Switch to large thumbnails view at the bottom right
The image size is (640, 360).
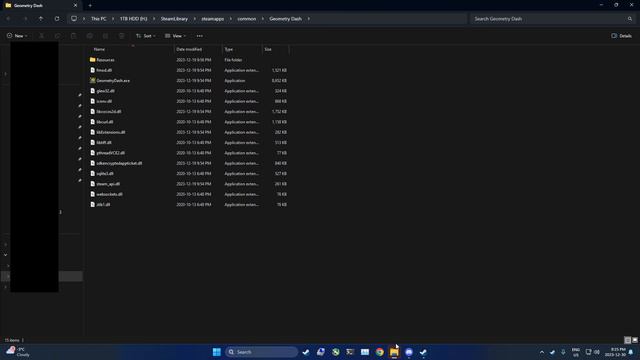635,340
